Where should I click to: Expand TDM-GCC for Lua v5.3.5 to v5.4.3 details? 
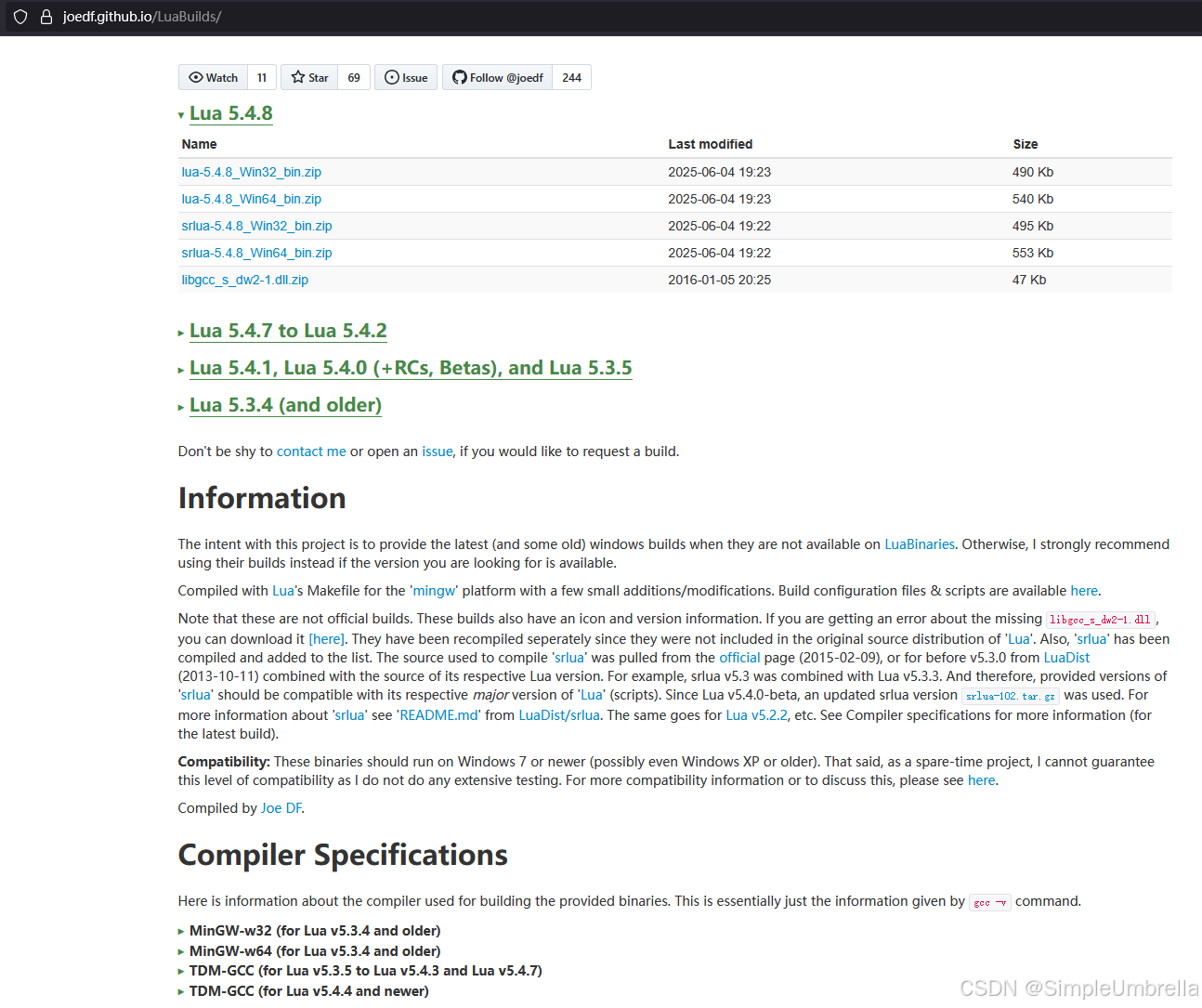click(365, 971)
